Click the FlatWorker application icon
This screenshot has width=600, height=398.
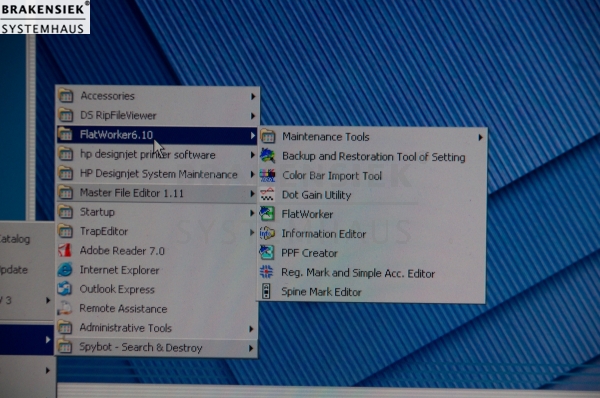(x=267, y=214)
